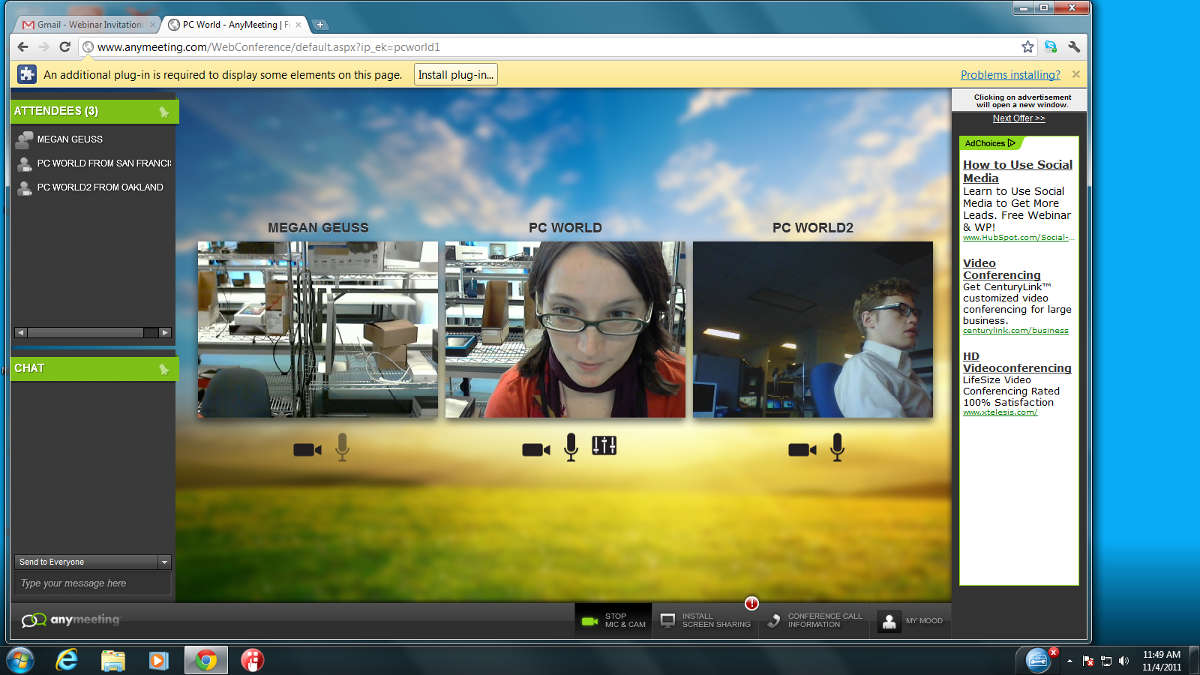1200x675 pixels.
Task: Click PC World2's microphone icon
Action: [x=837, y=447]
